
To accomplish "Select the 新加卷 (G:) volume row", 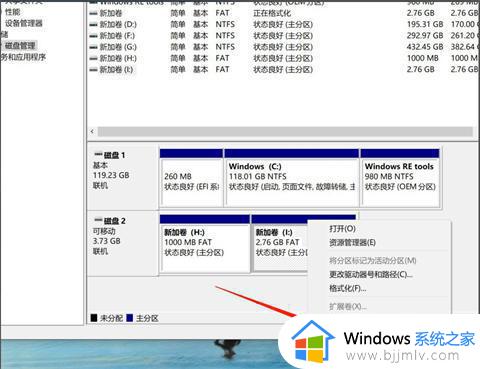I will [283, 47].
